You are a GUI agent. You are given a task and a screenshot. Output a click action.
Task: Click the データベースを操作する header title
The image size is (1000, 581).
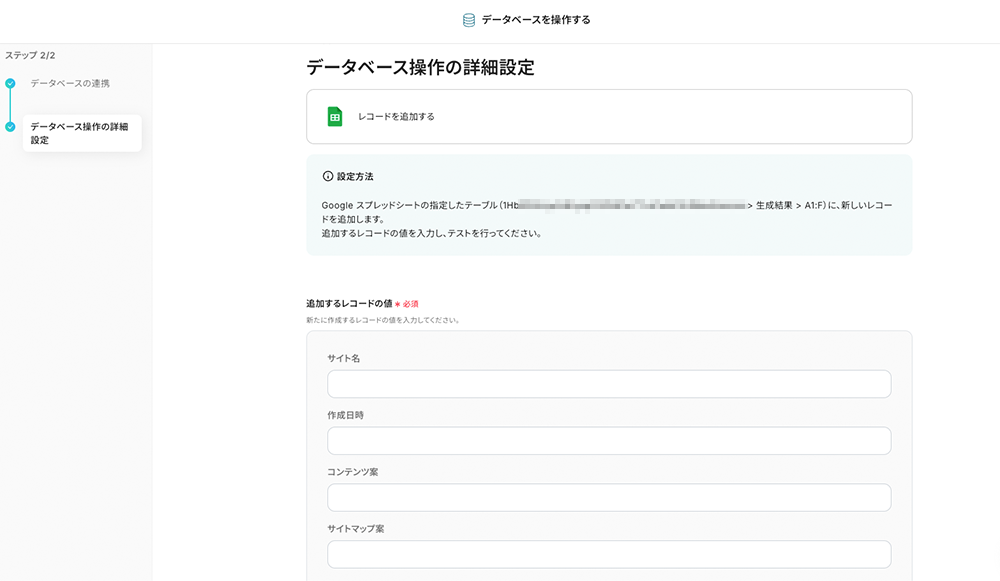pyautogui.click(x=535, y=20)
